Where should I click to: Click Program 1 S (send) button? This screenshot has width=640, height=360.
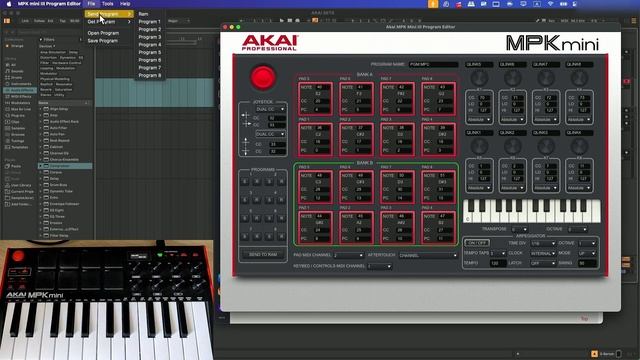pyautogui.click(x=244, y=181)
